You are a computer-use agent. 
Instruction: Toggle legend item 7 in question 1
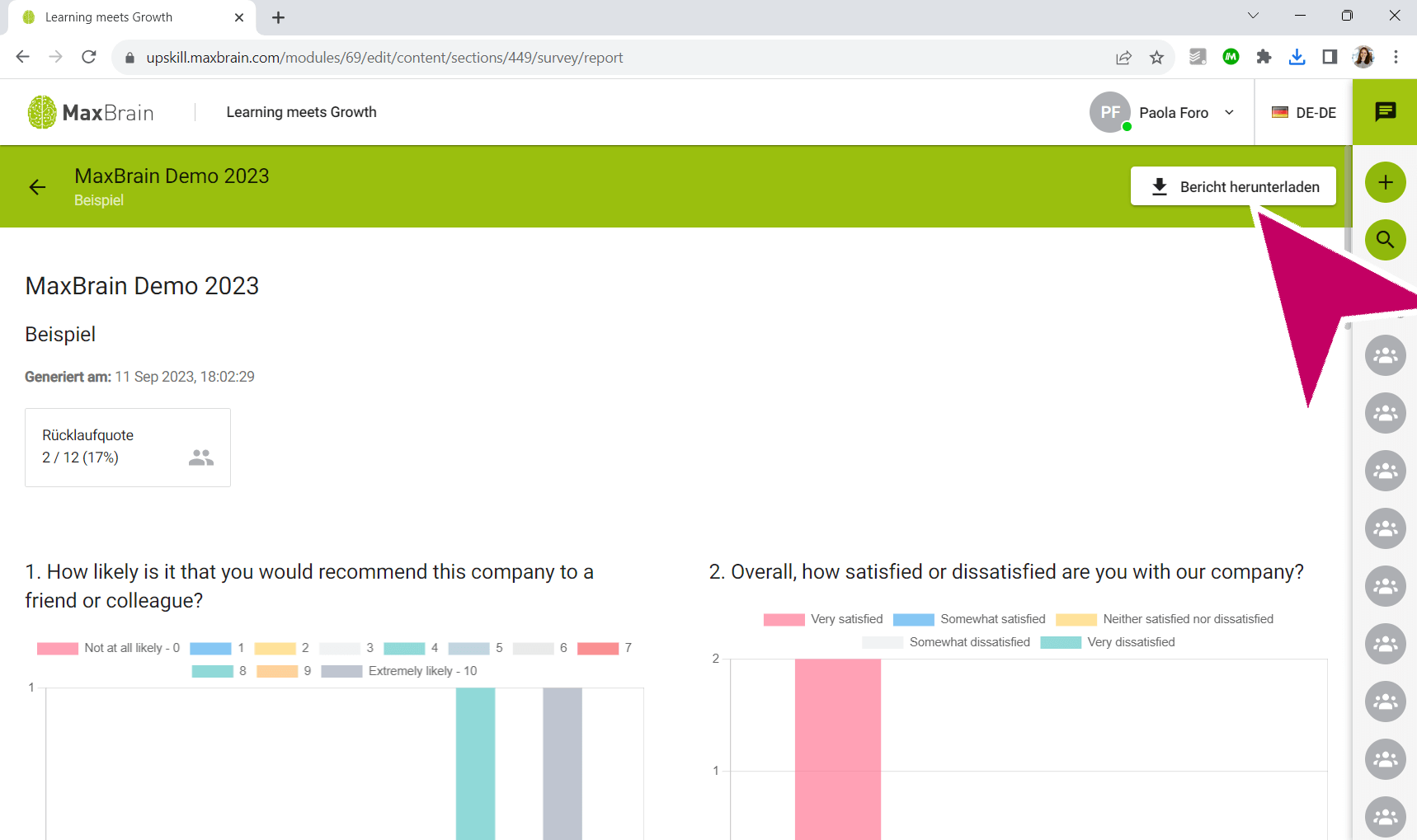pos(605,648)
